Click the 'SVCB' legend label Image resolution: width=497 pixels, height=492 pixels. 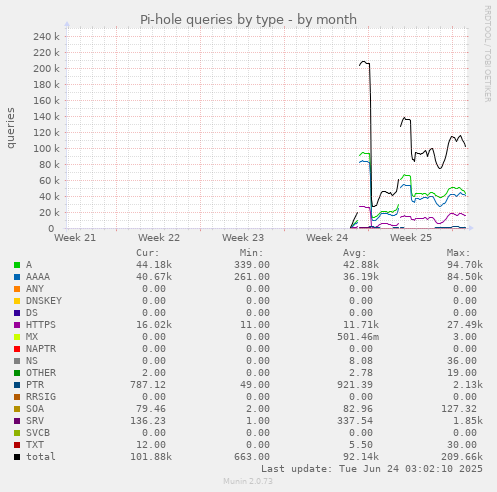click(38, 433)
